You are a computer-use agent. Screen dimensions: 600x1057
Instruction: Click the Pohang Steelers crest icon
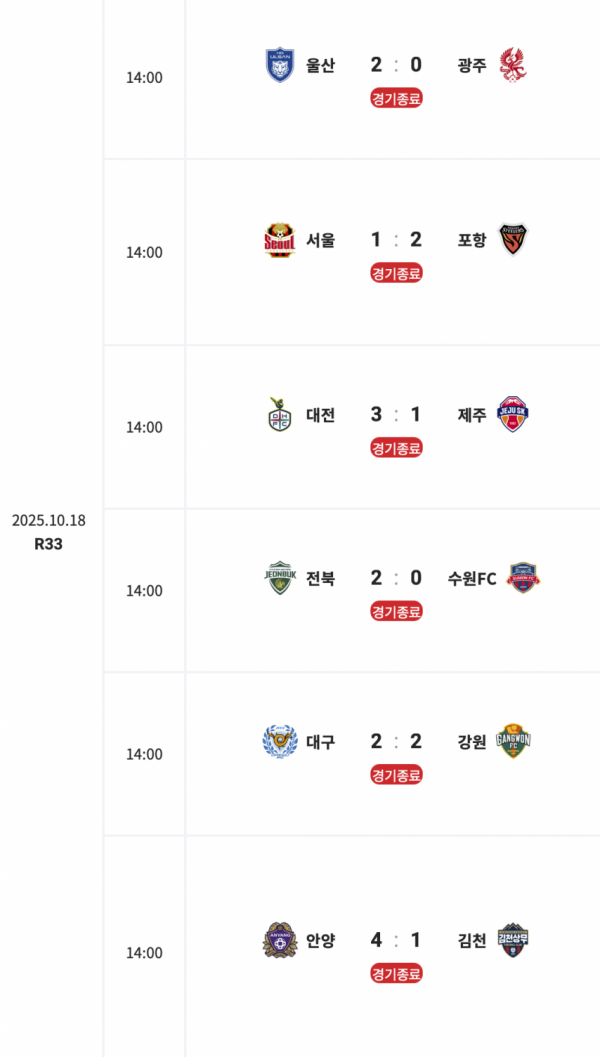(x=513, y=239)
